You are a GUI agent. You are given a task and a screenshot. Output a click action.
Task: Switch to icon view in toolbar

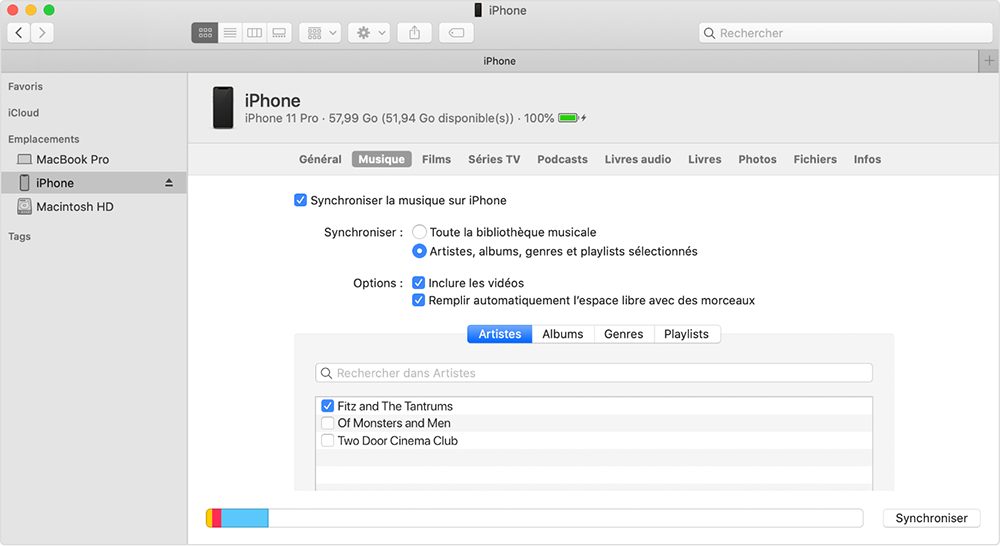click(x=205, y=33)
